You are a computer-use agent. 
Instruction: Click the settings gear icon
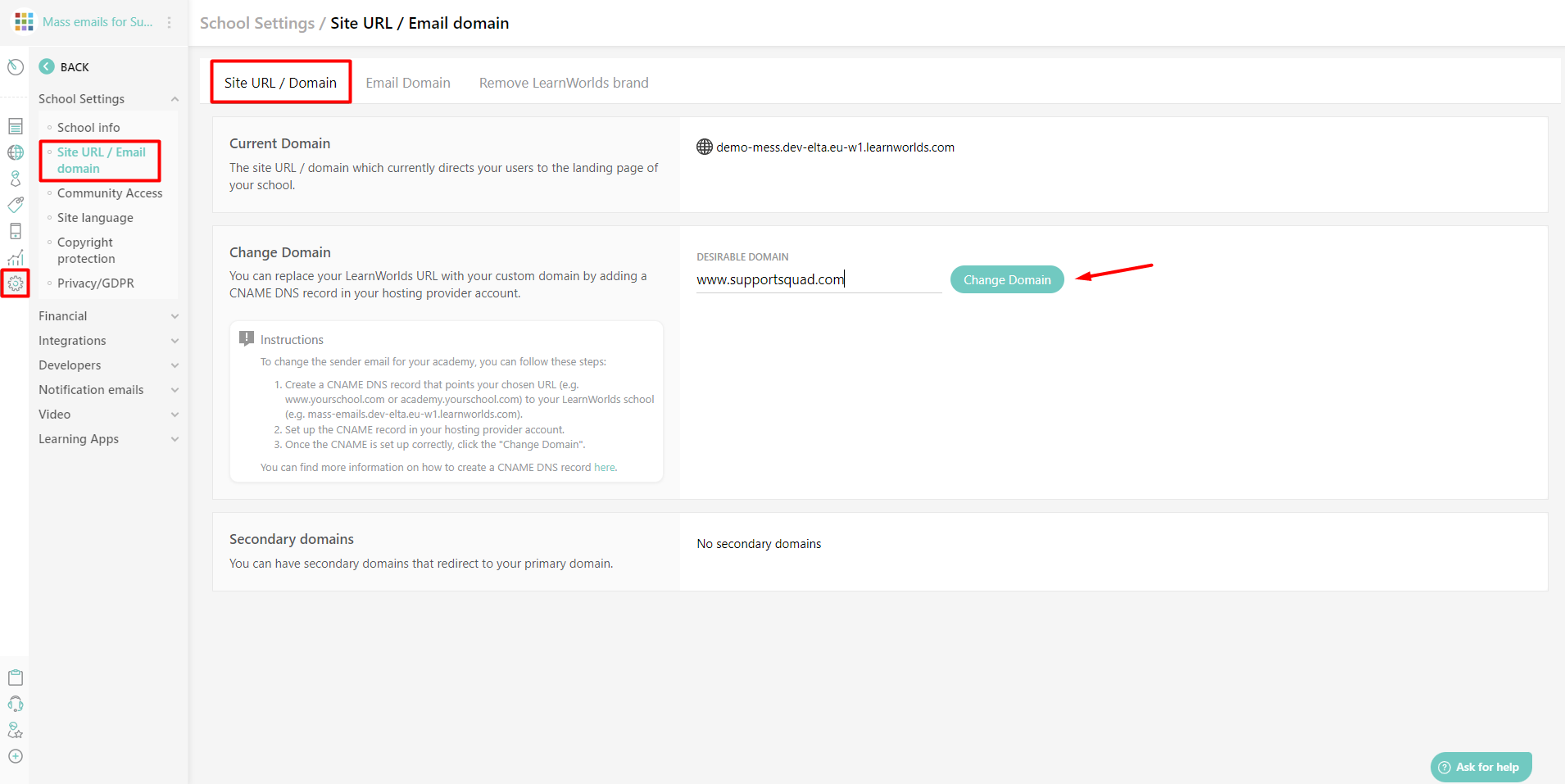[x=16, y=283]
